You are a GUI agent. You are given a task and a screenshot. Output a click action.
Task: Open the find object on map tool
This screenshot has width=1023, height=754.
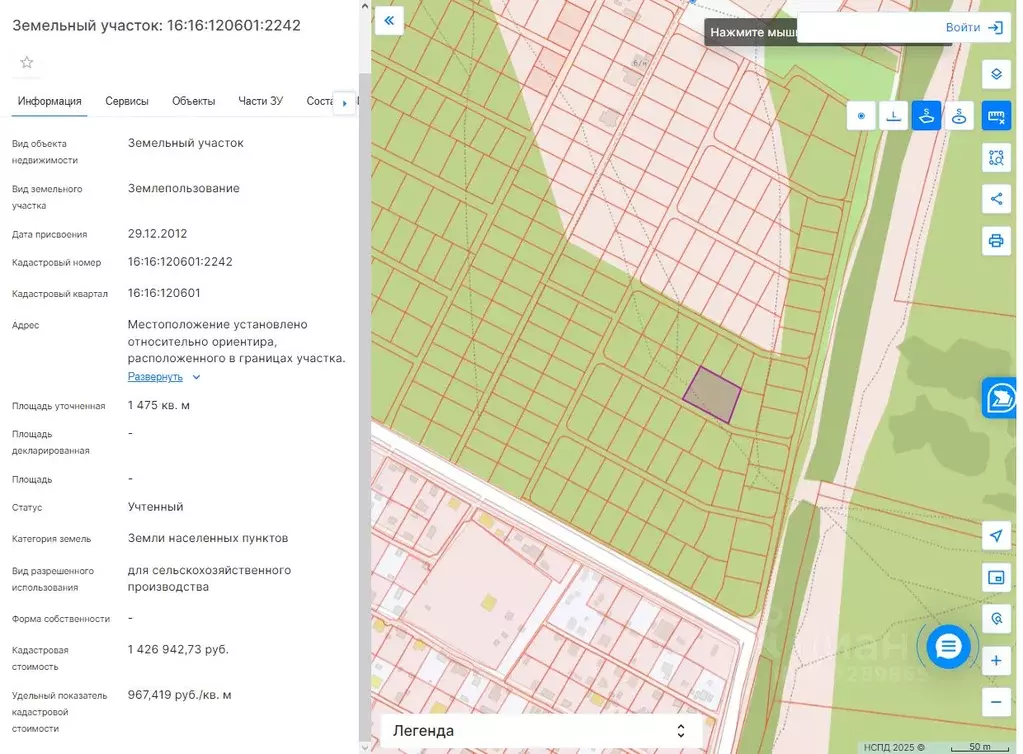996,618
